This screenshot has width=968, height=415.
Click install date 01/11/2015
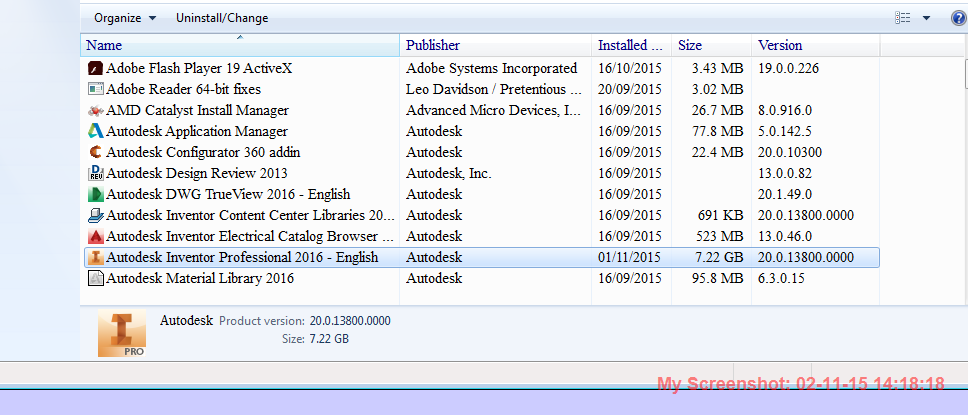[629, 258]
